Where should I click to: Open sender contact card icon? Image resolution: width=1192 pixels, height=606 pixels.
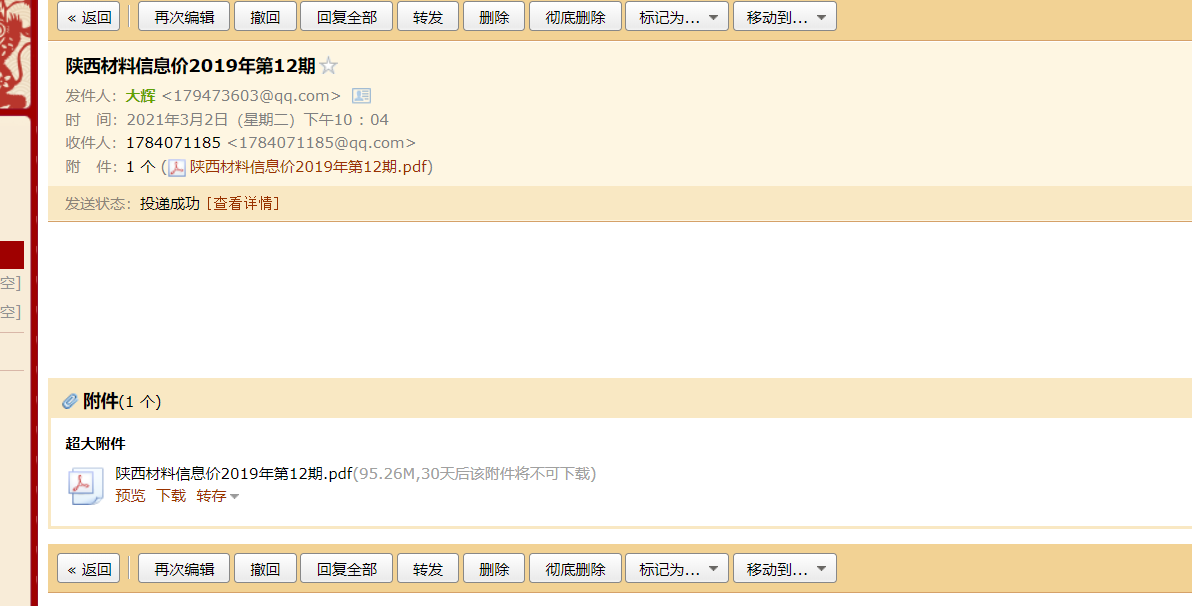(x=361, y=96)
